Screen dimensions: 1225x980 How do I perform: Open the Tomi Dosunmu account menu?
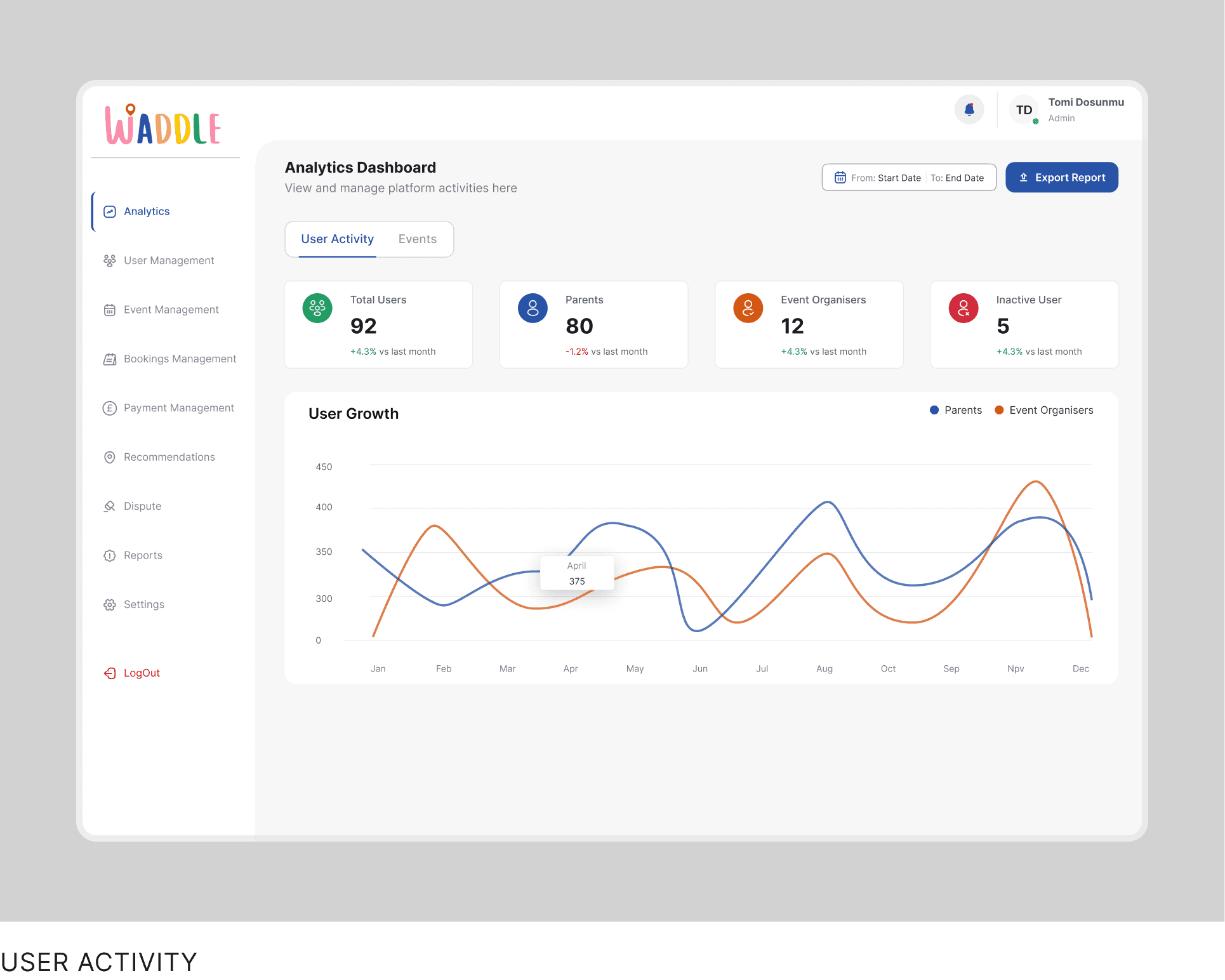(x=1085, y=109)
